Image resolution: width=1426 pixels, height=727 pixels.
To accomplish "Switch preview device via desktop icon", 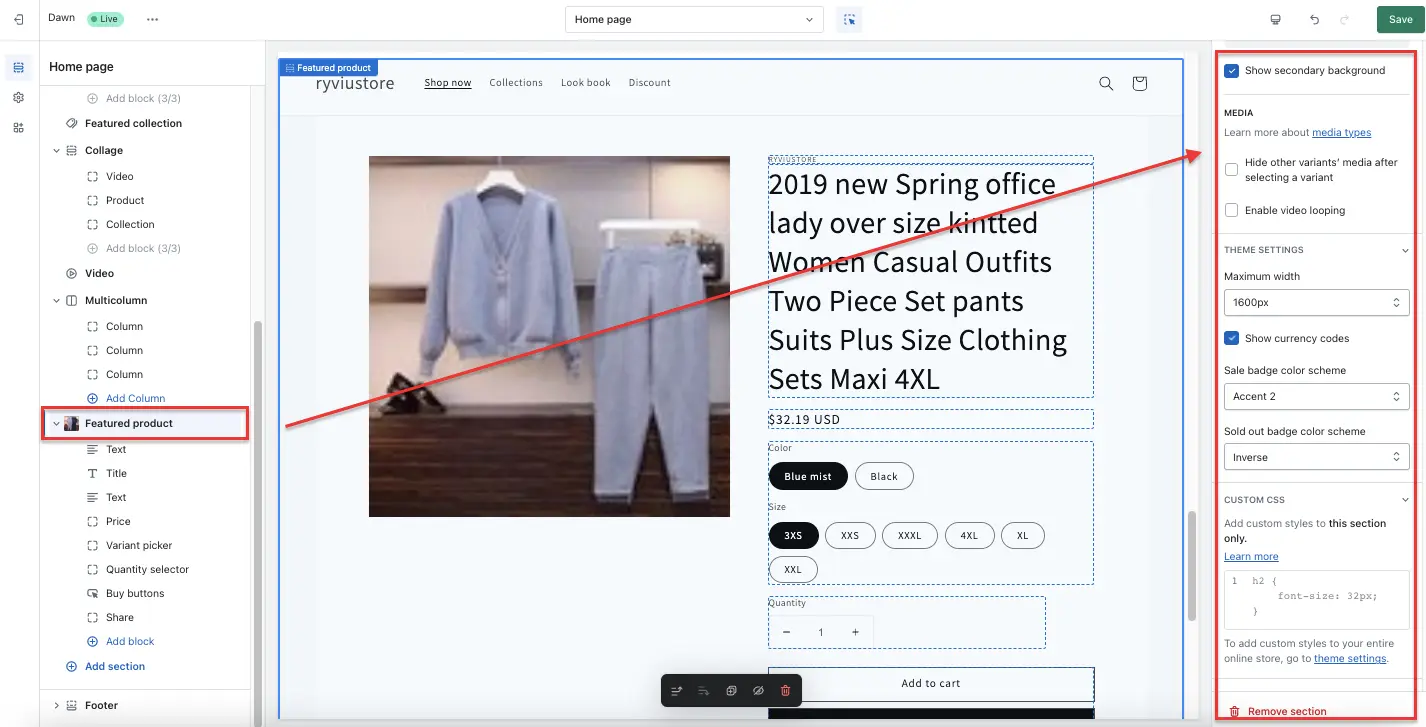I will click(1277, 18).
